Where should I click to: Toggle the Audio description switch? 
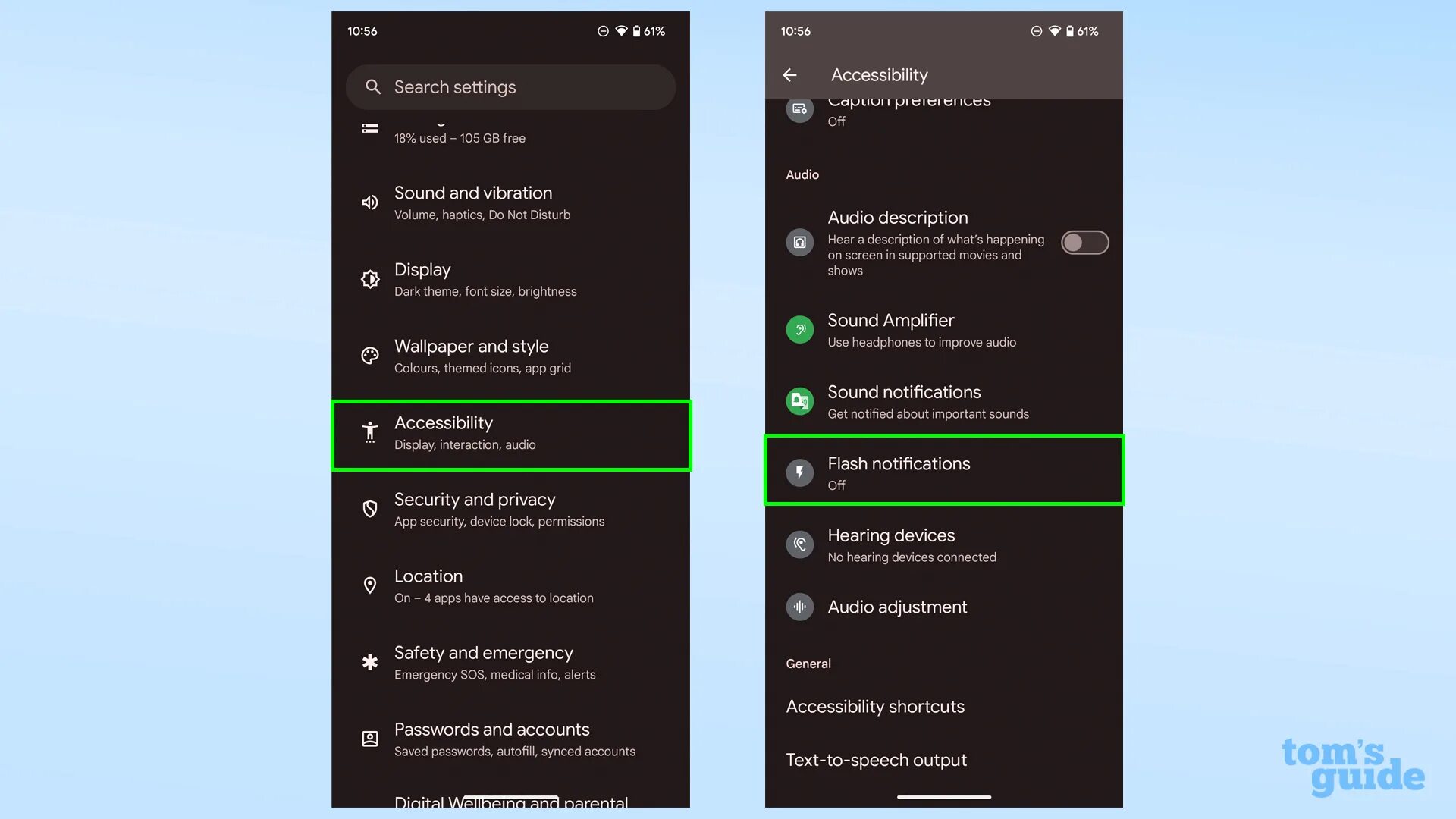point(1085,242)
